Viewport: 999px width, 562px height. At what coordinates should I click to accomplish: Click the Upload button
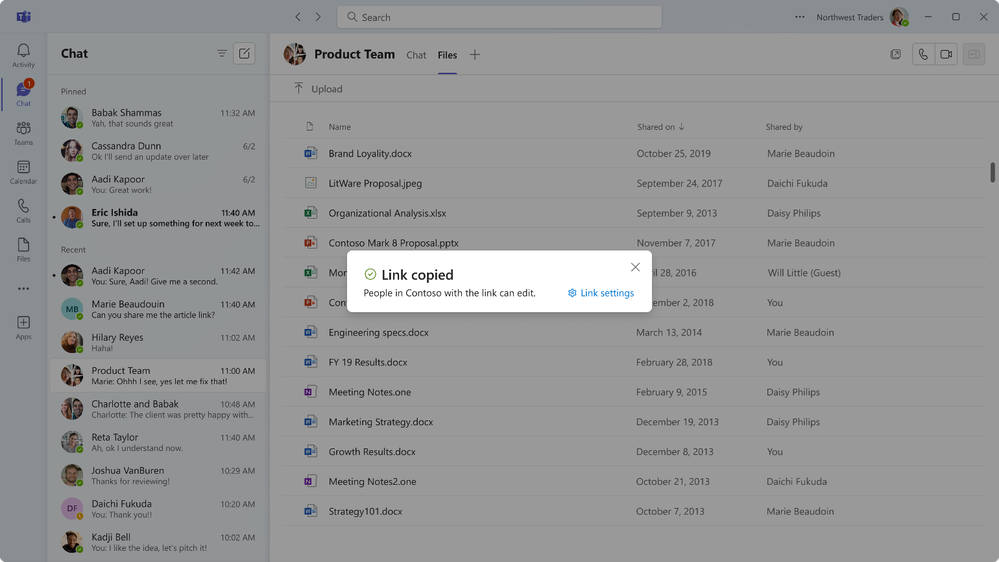(318, 89)
